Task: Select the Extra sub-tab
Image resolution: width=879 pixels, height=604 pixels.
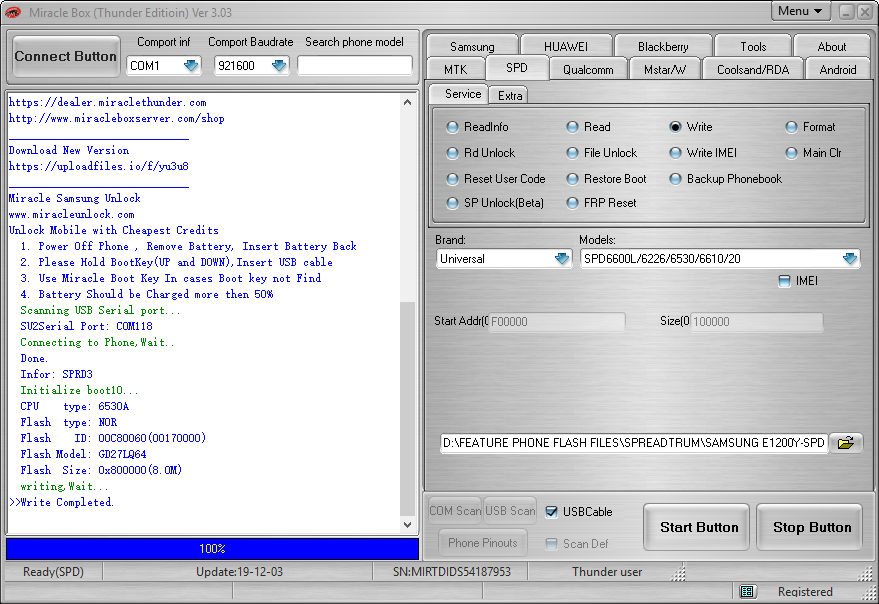Action: pos(510,95)
